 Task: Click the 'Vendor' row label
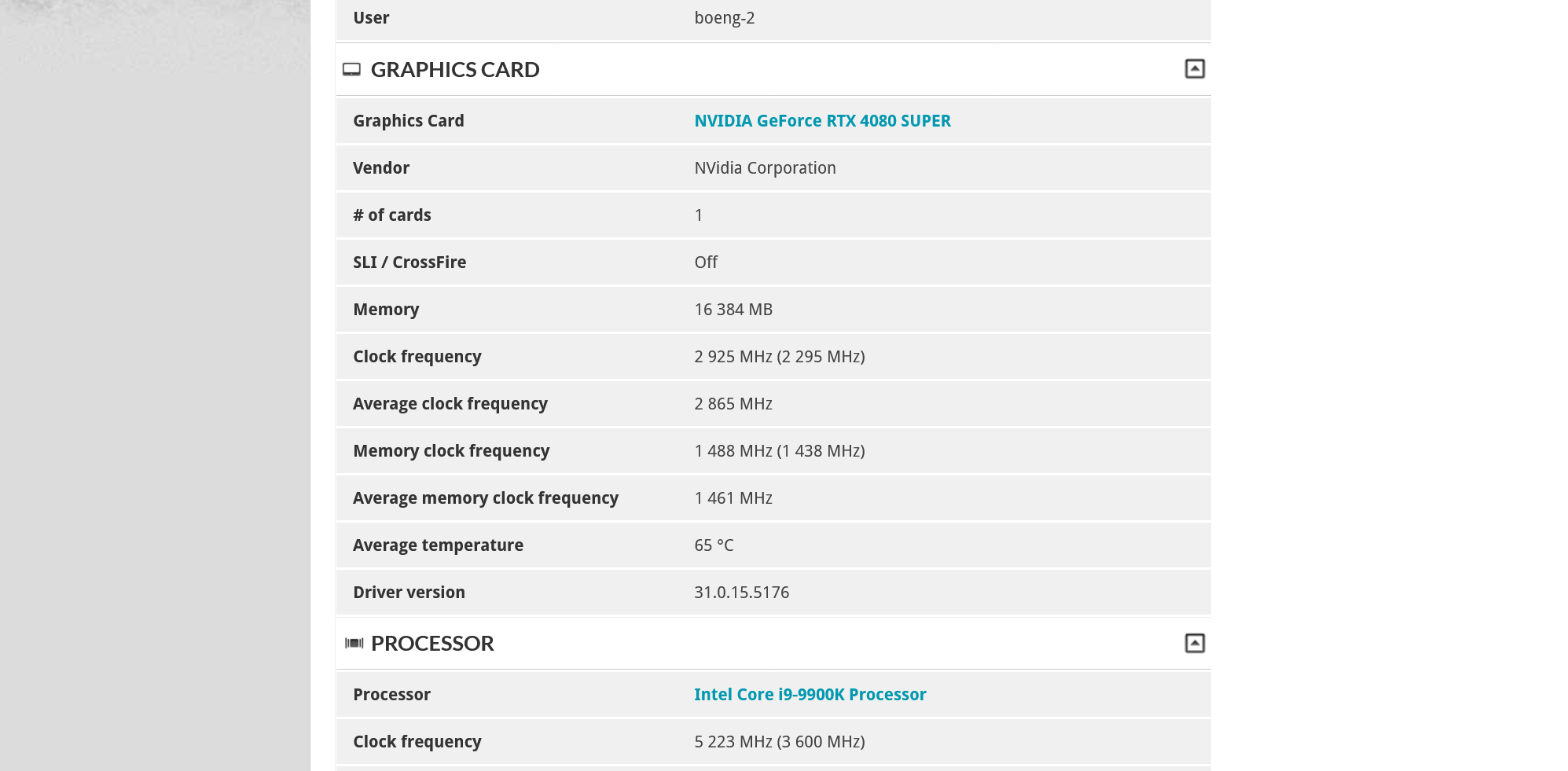(381, 168)
